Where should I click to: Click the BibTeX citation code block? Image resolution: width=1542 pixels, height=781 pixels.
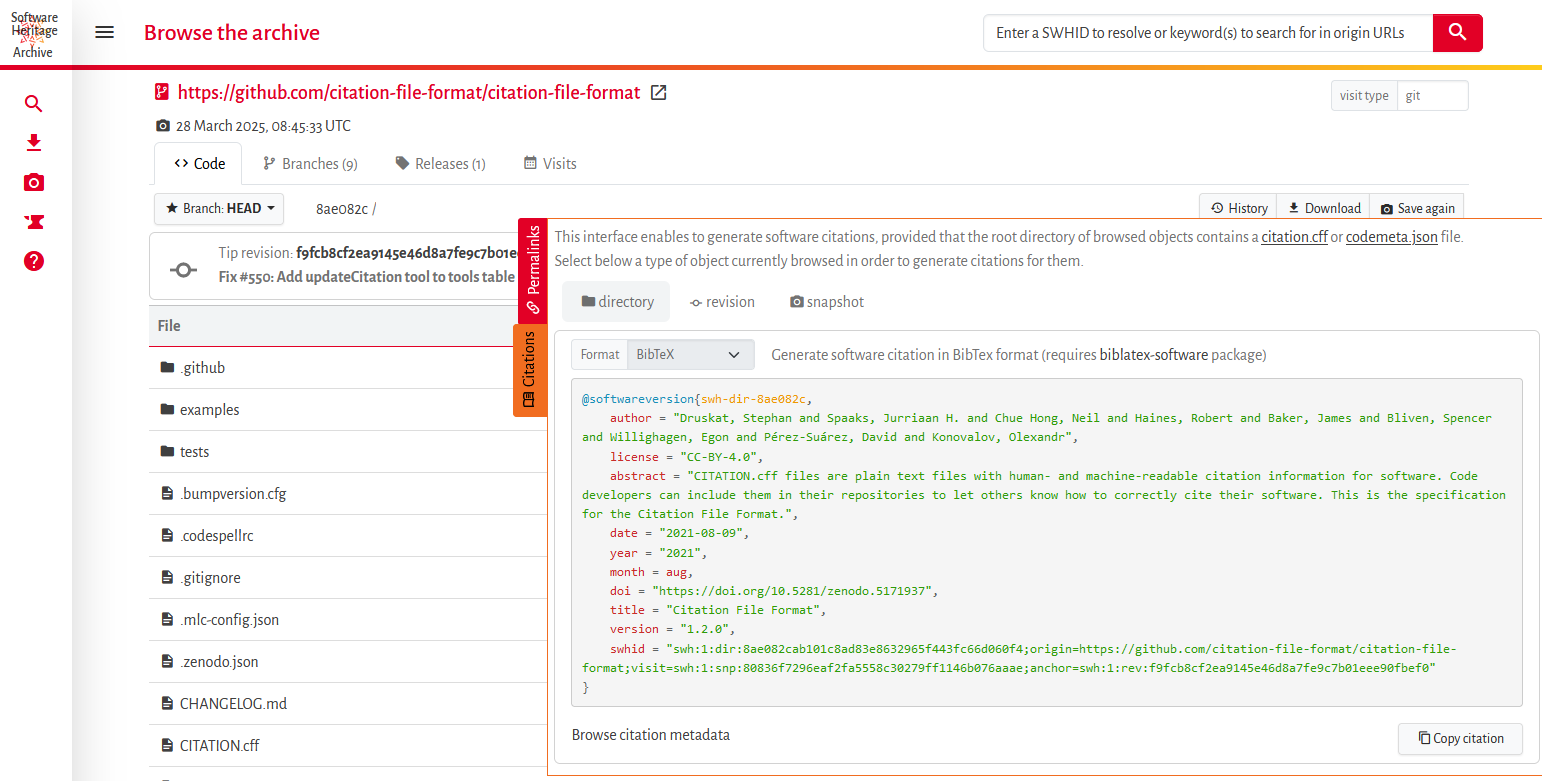(x=1047, y=543)
